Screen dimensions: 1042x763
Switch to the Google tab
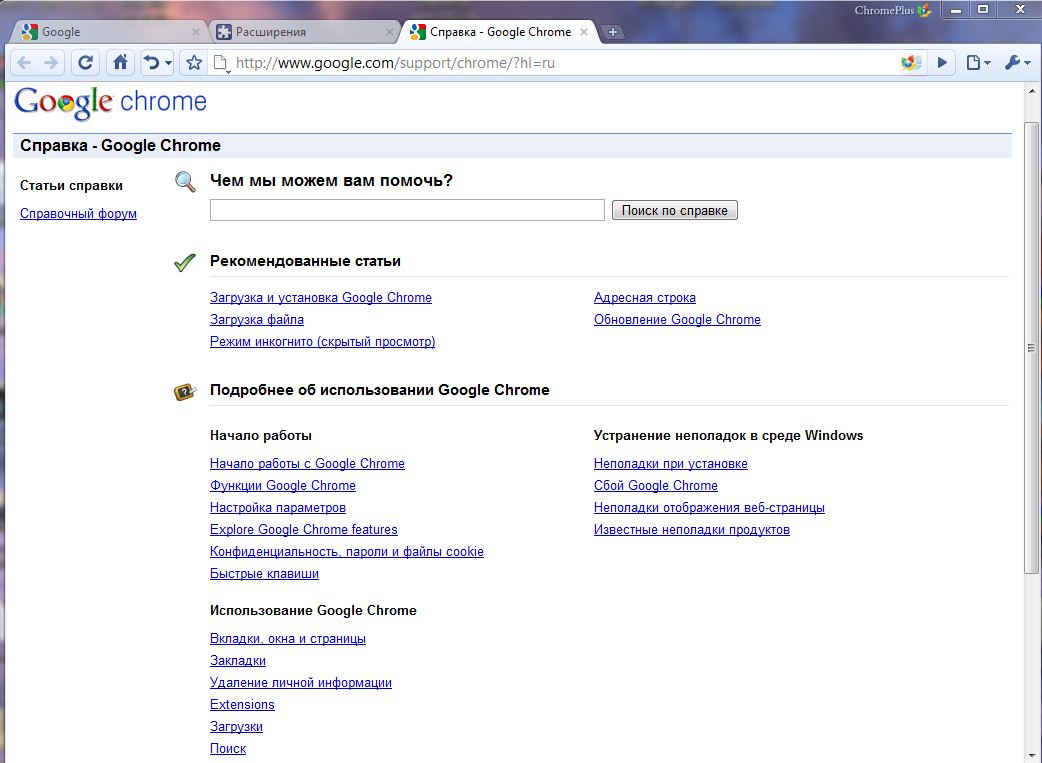[110, 32]
